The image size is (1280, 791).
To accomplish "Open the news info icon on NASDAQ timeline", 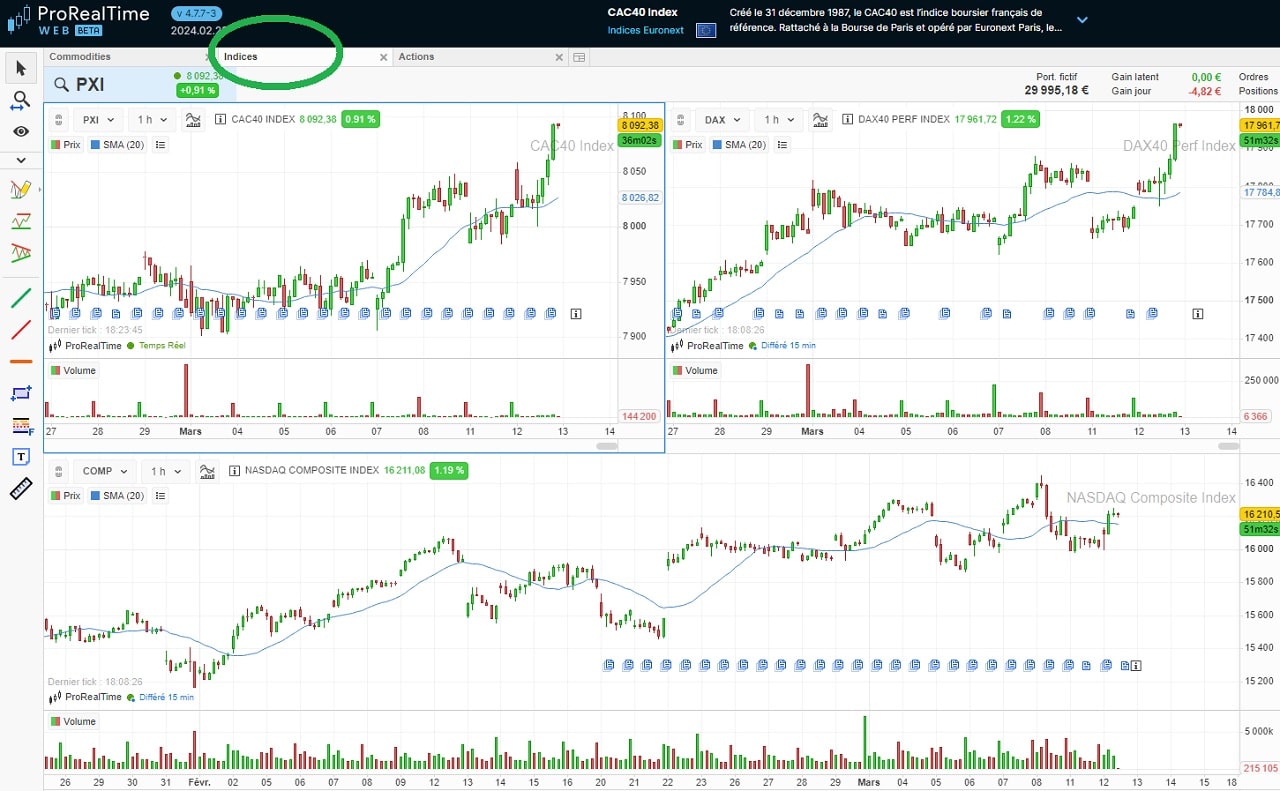I will pyautogui.click(x=1136, y=665).
